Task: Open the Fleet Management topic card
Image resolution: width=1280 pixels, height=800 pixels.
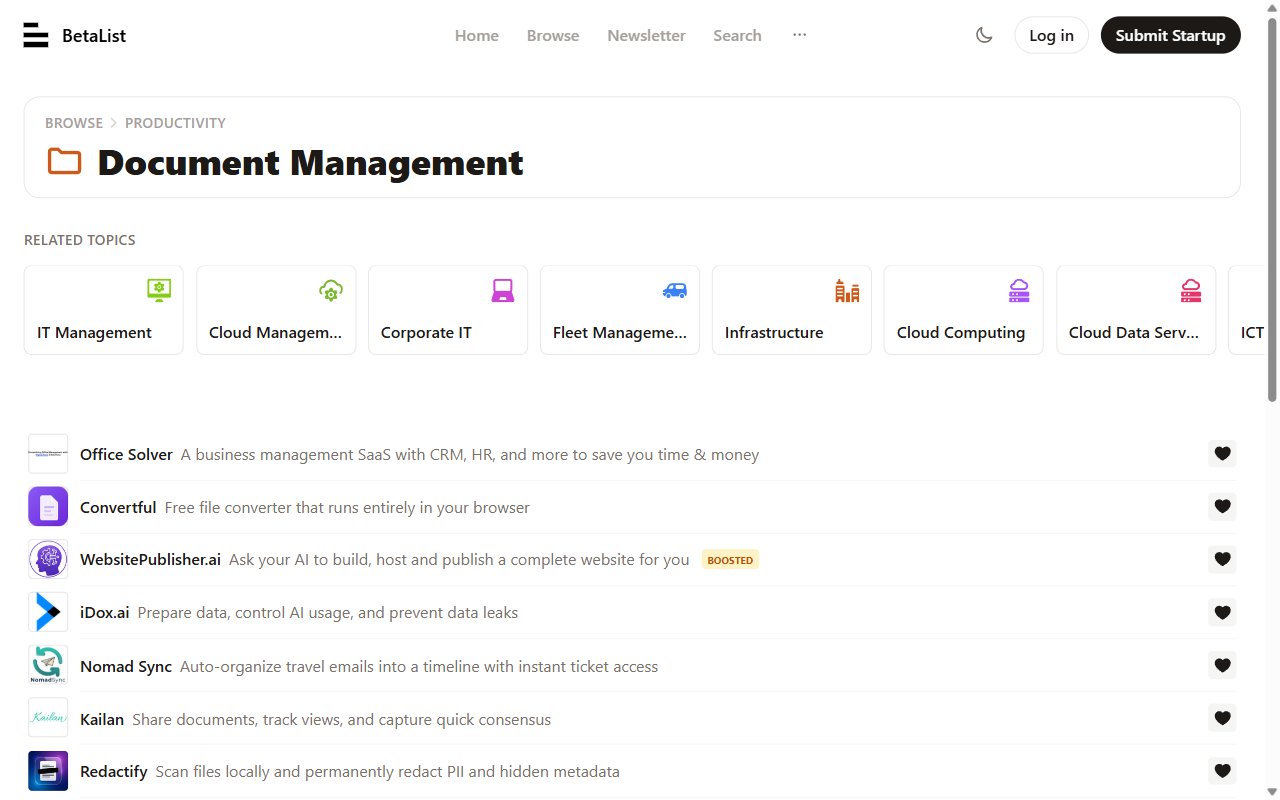Action: tap(620, 310)
